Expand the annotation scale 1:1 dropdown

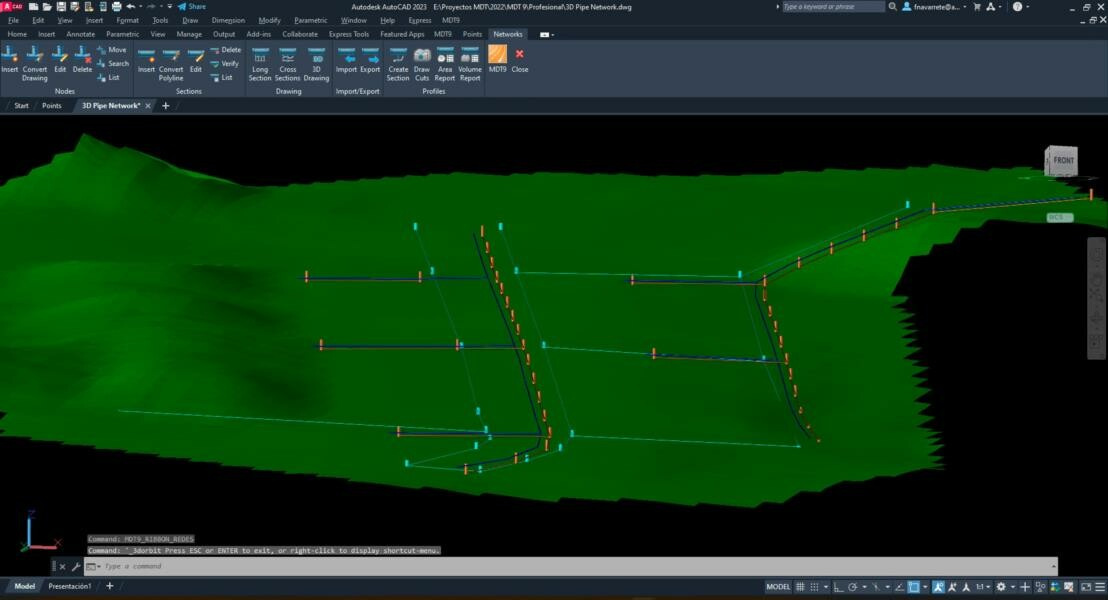point(985,587)
